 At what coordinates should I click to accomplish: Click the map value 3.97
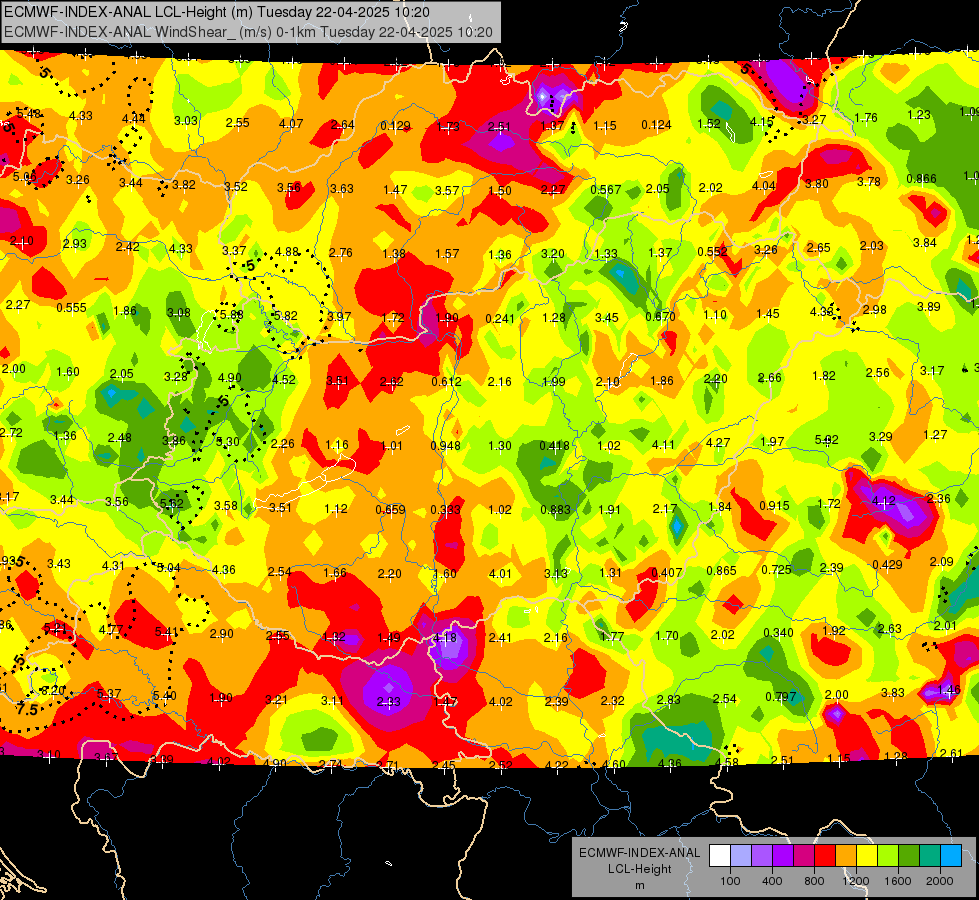coord(339,317)
